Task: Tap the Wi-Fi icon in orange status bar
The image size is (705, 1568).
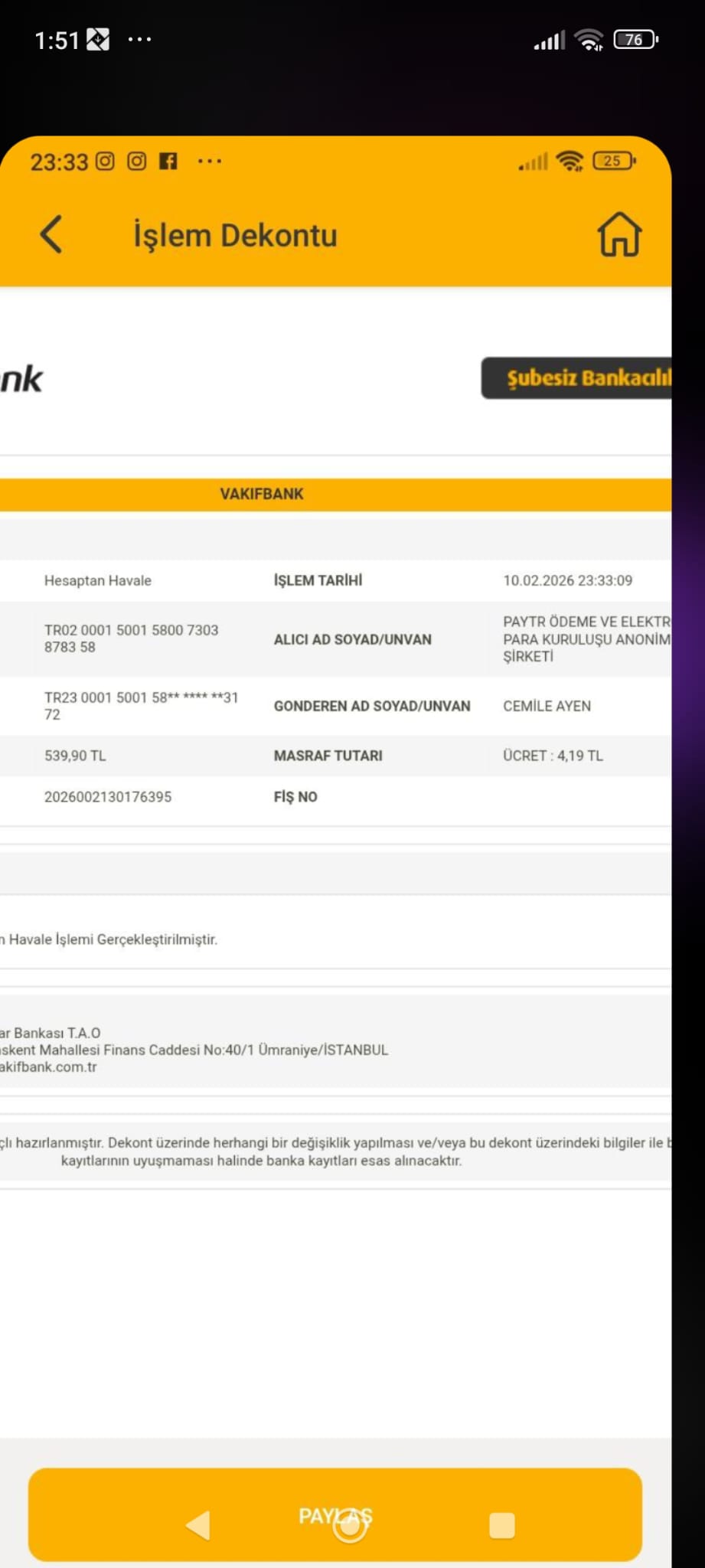Action: 570,161
